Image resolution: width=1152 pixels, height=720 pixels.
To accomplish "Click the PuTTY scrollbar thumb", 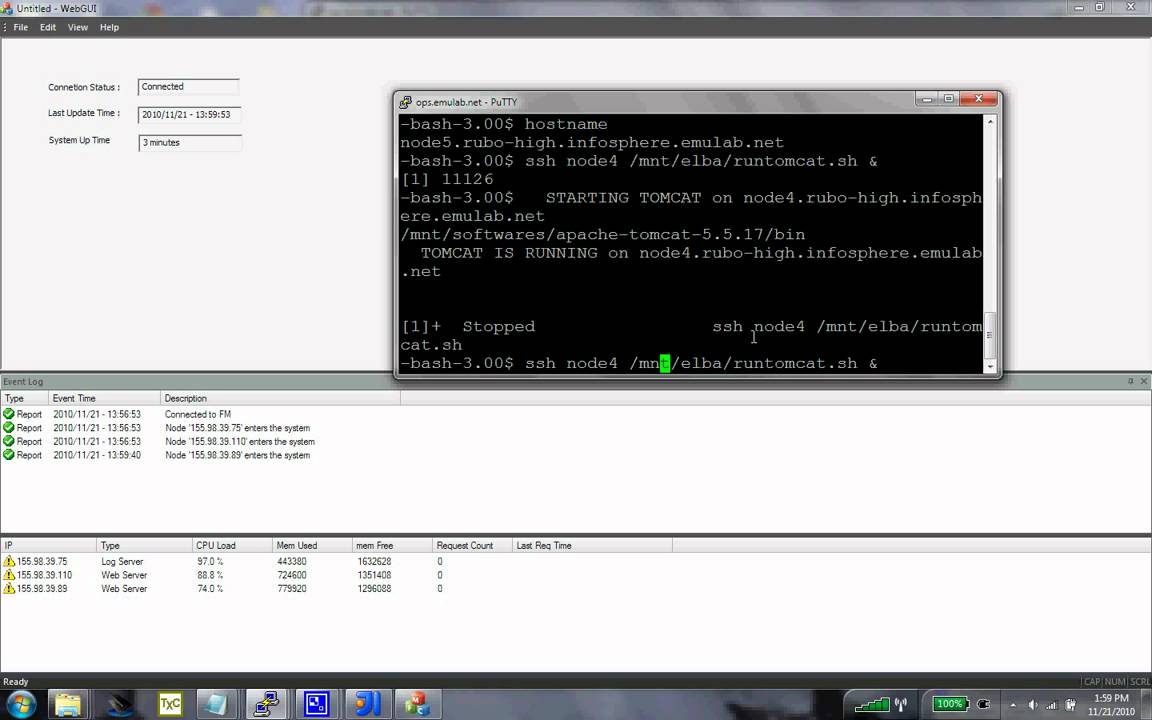I will pyautogui.click(x=990, y=335).
